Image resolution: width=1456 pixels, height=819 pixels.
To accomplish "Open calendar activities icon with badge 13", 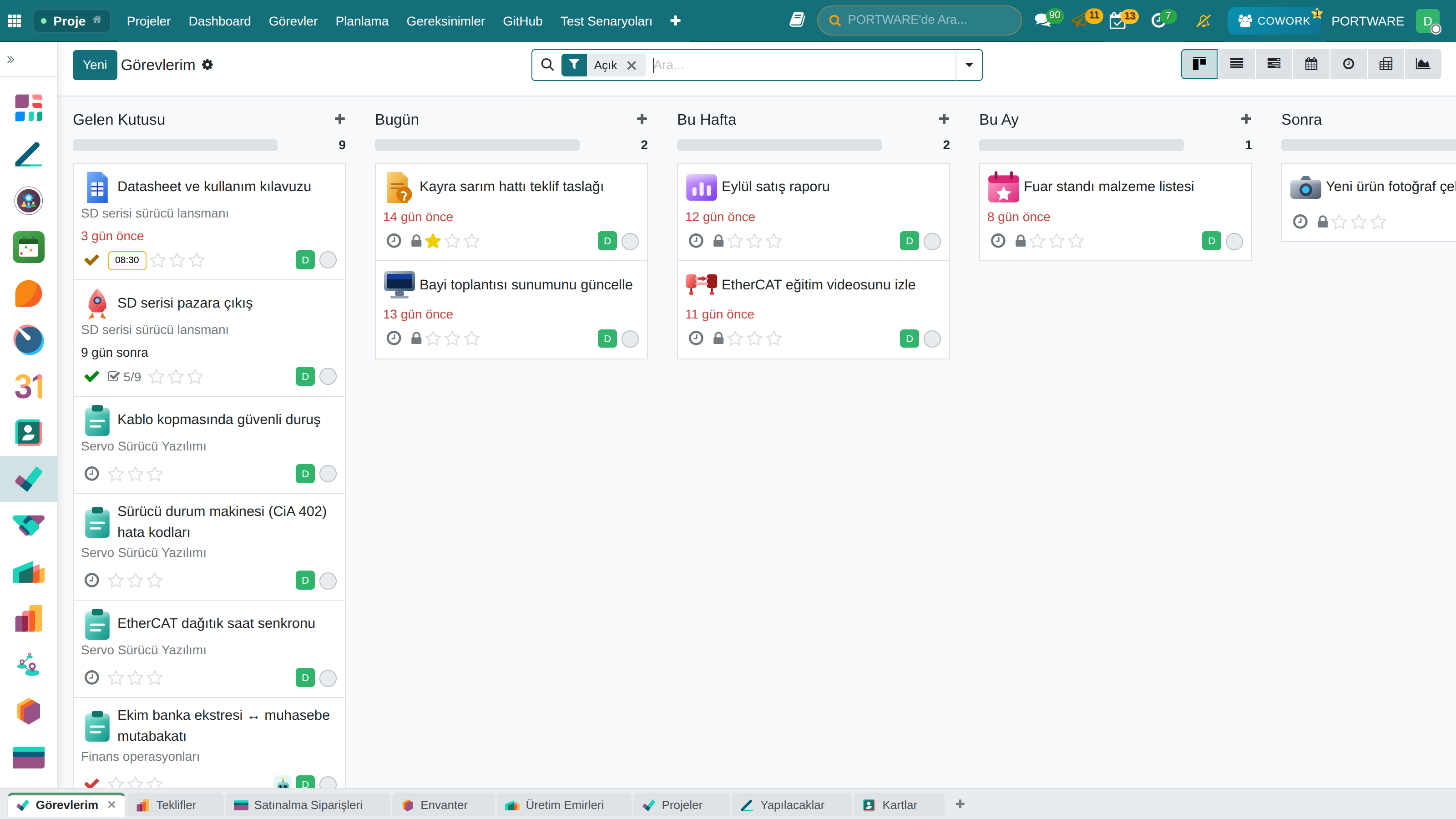I will (1117, 21).
